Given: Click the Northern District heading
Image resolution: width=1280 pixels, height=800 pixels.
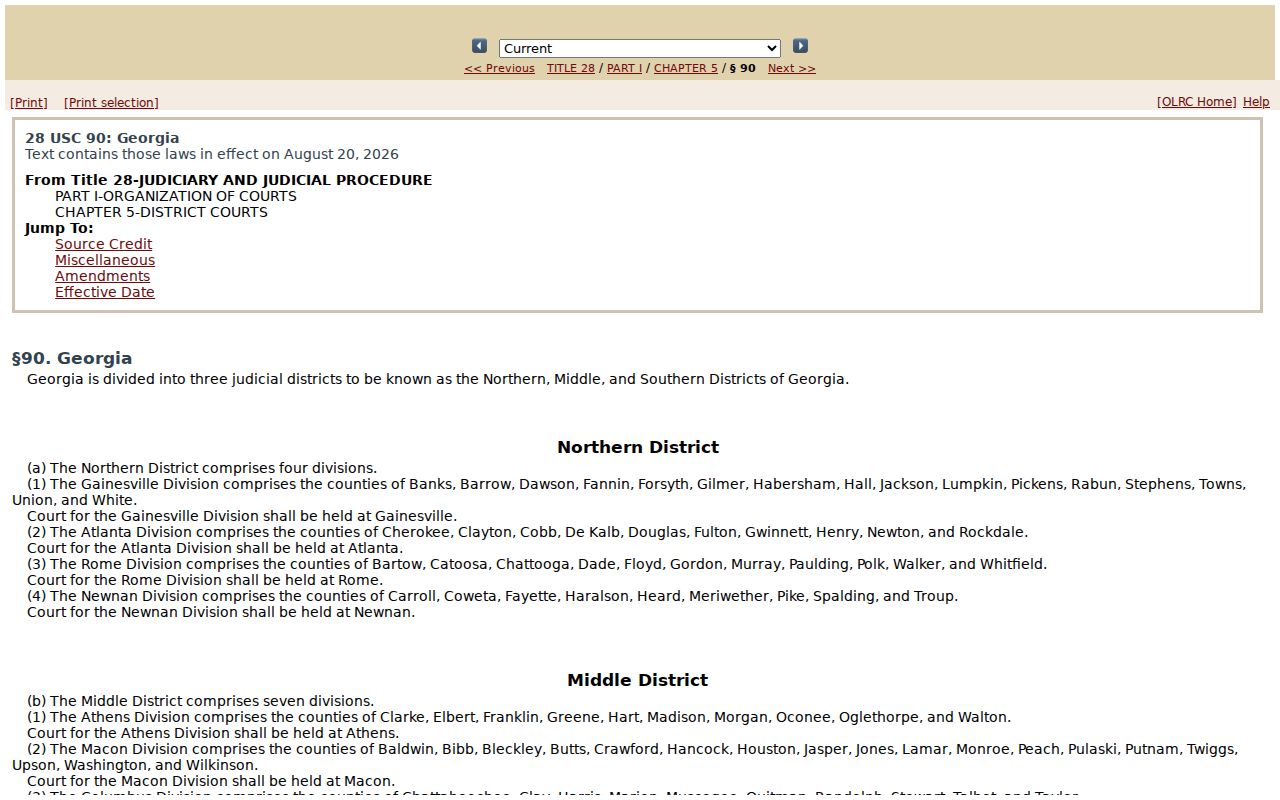Looking at the screenshot, I should [638, 447].
